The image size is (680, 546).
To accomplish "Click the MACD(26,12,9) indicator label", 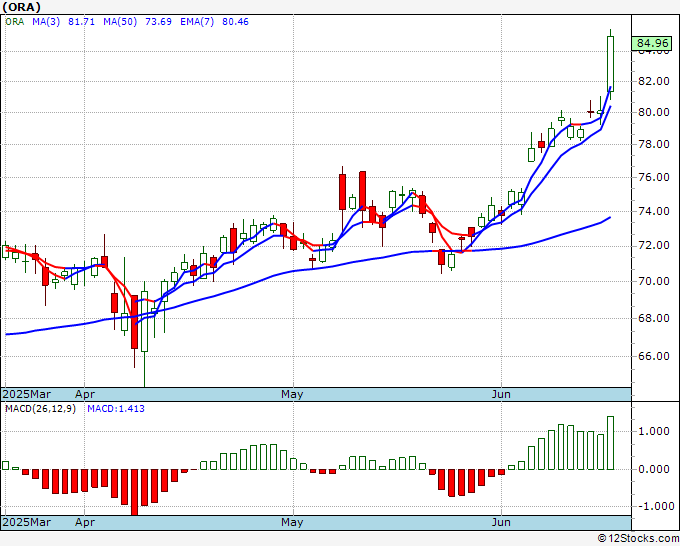I will tap(40, 409).
